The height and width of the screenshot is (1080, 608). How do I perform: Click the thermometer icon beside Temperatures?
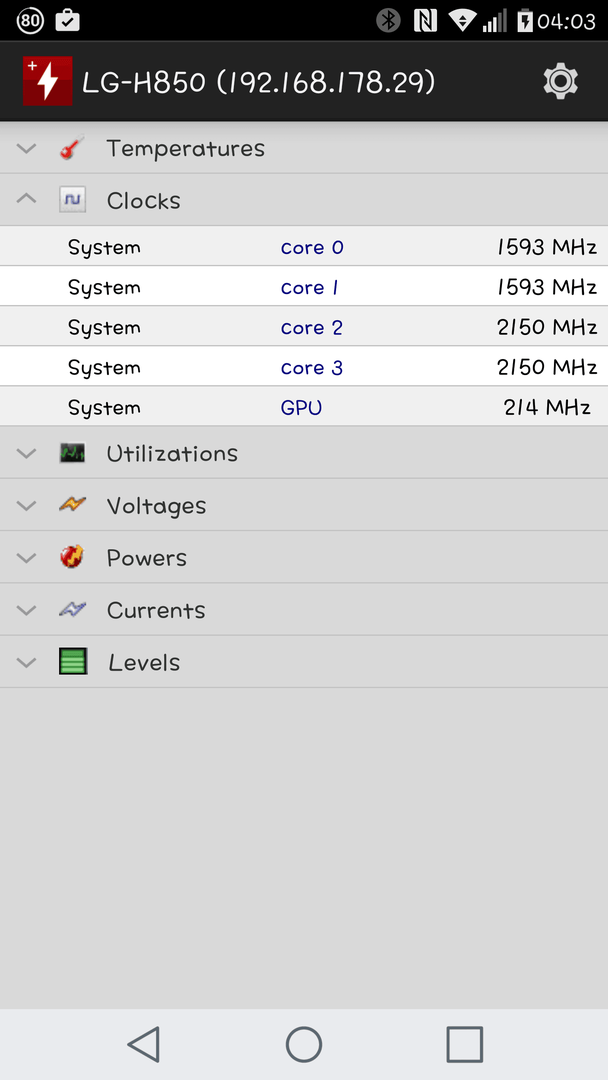point(72,147)
